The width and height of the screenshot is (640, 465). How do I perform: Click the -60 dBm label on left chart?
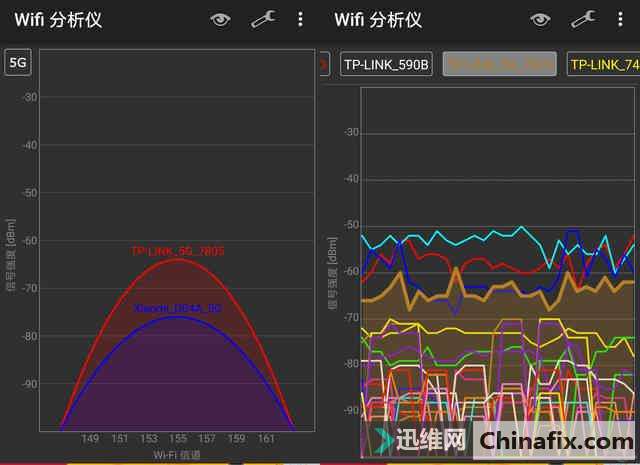(x=29, y=241)
